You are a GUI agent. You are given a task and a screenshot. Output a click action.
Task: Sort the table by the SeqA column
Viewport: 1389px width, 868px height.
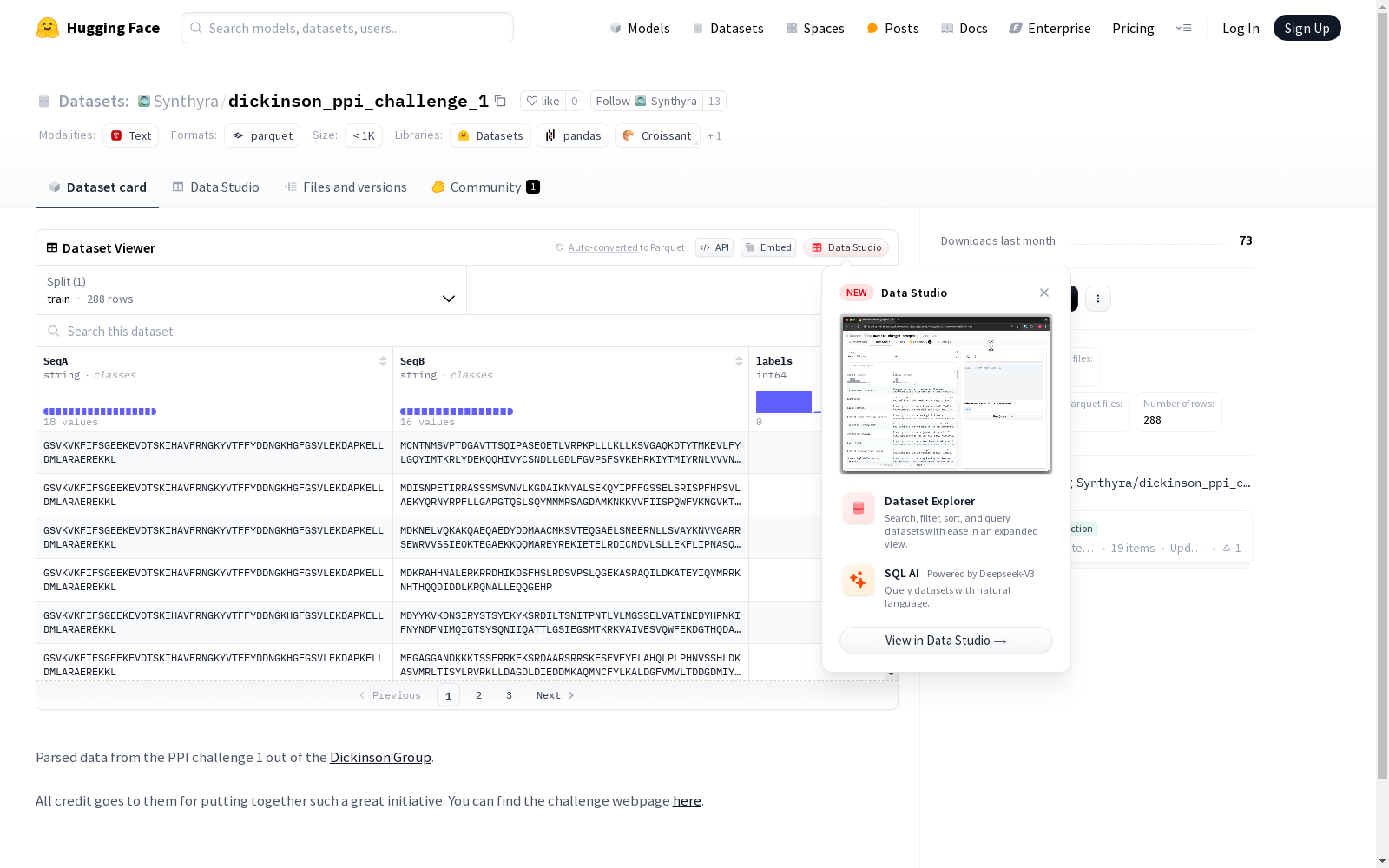click(383, 361)
